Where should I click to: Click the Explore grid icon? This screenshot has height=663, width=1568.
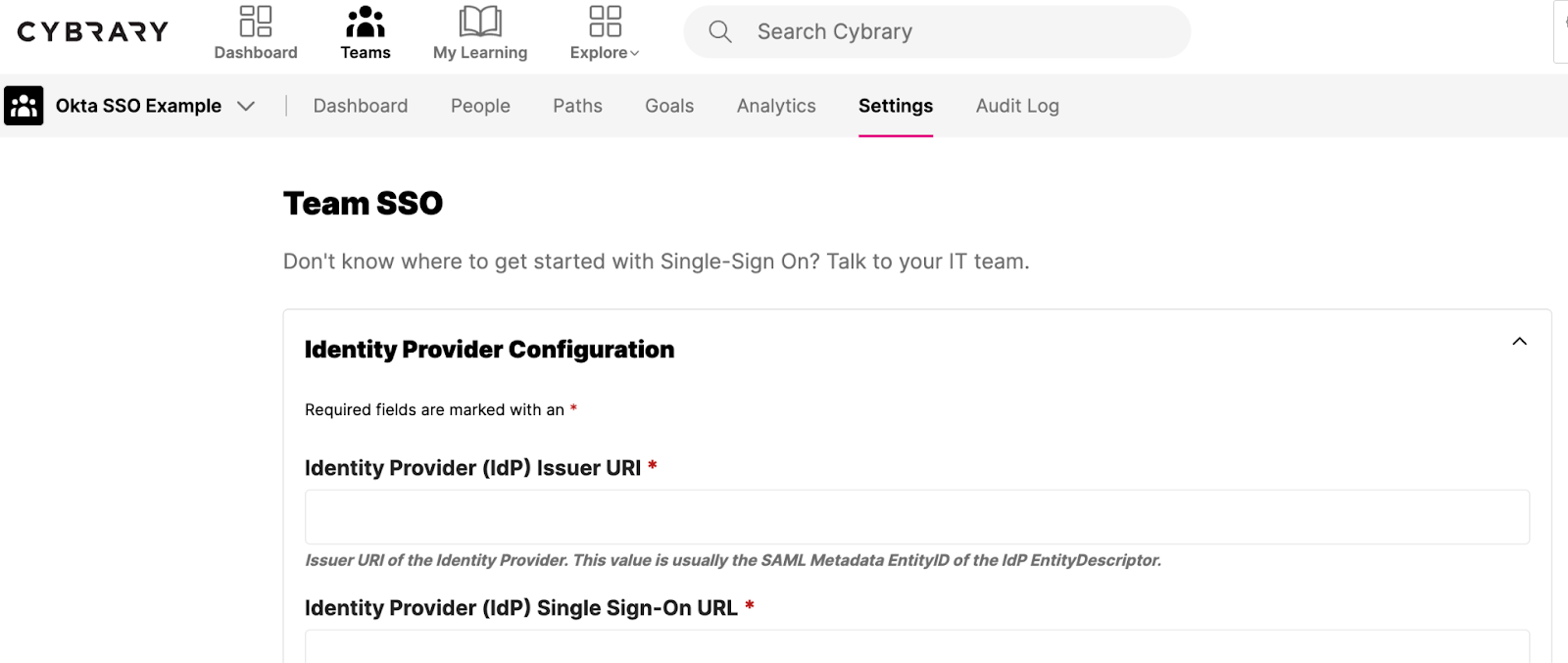tap(605, 21)
